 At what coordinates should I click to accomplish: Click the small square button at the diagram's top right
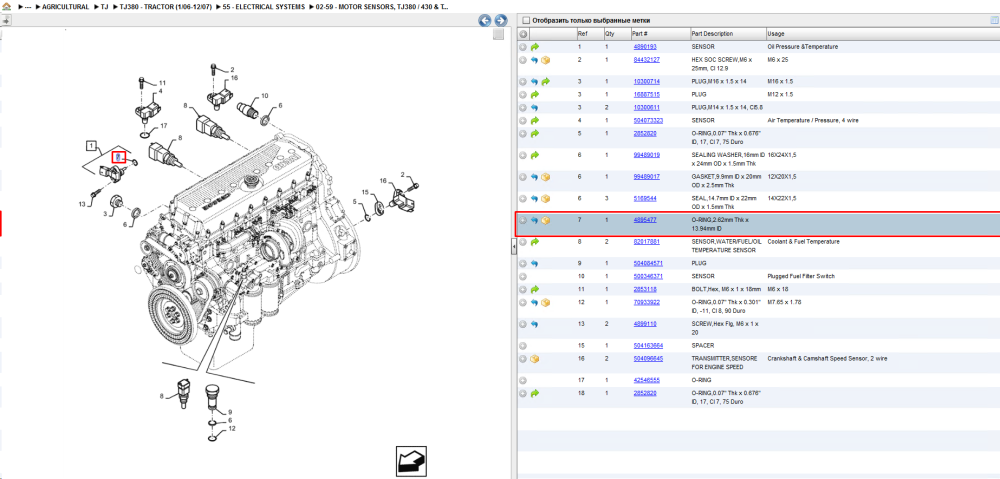tap(499, 34)
